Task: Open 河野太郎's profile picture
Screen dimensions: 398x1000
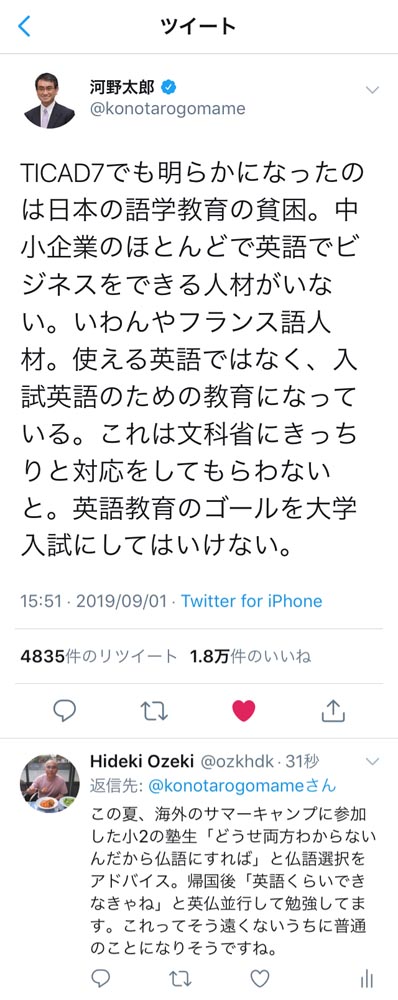Action: [x=49, y=100]
